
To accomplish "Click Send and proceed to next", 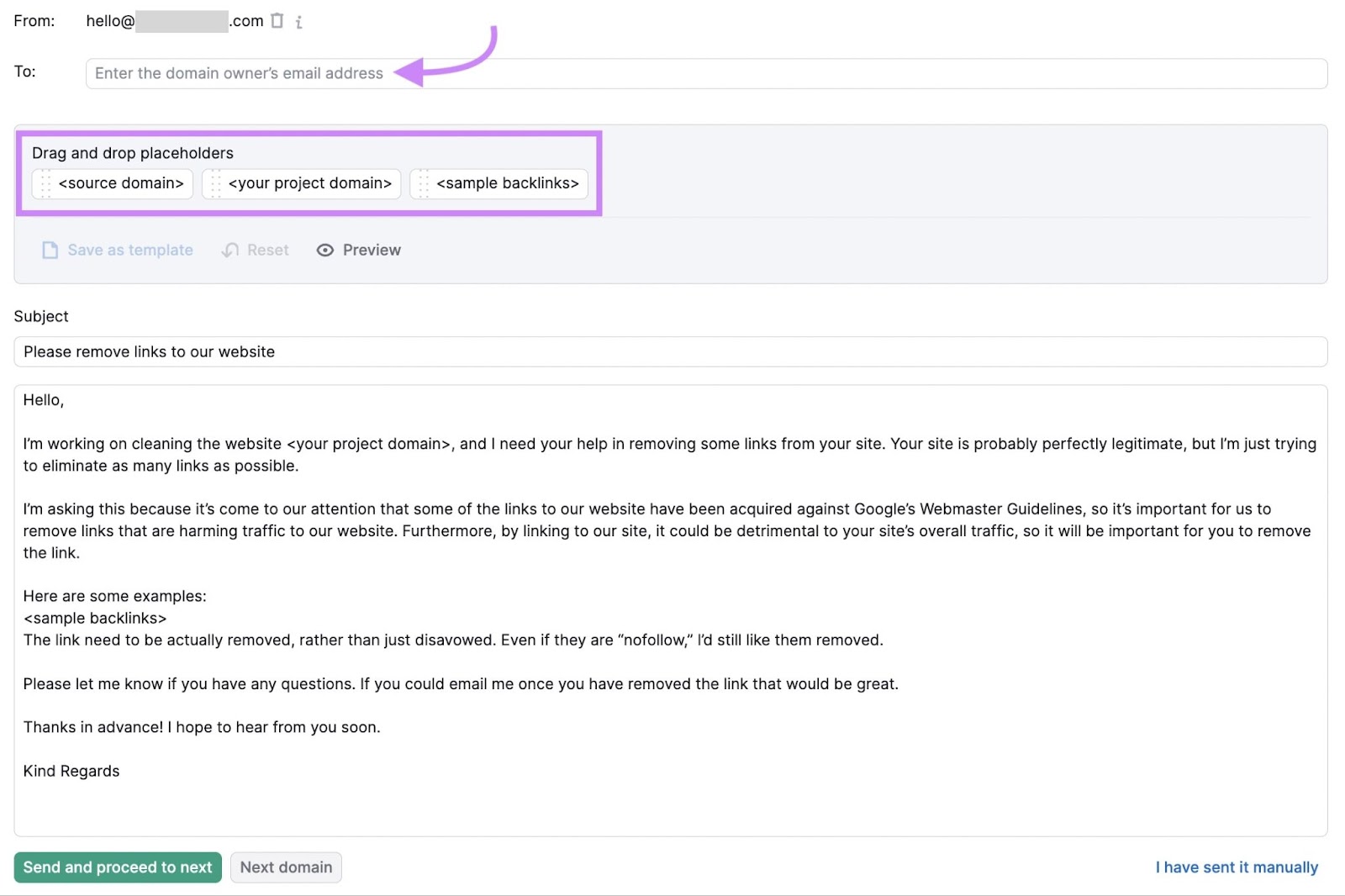I will pos(118,867).
